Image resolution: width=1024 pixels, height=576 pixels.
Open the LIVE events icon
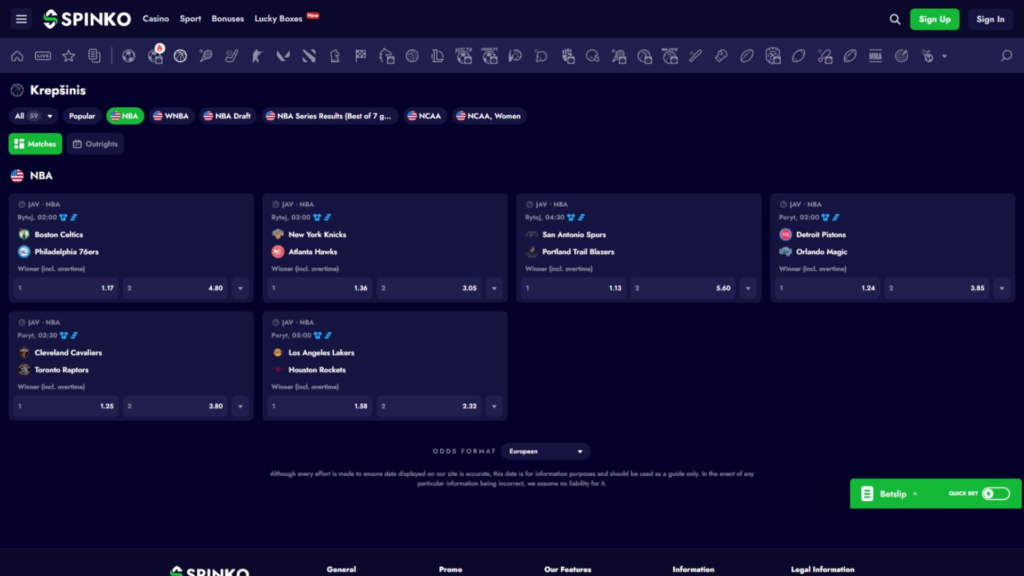(x=43, y=56)
